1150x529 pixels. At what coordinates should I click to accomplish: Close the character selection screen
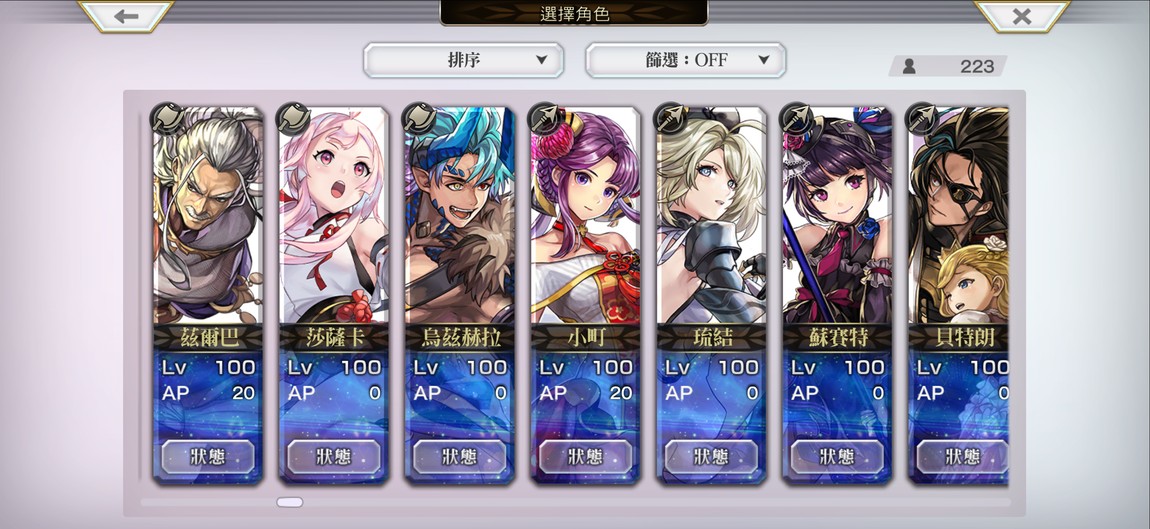point(1022,16)
